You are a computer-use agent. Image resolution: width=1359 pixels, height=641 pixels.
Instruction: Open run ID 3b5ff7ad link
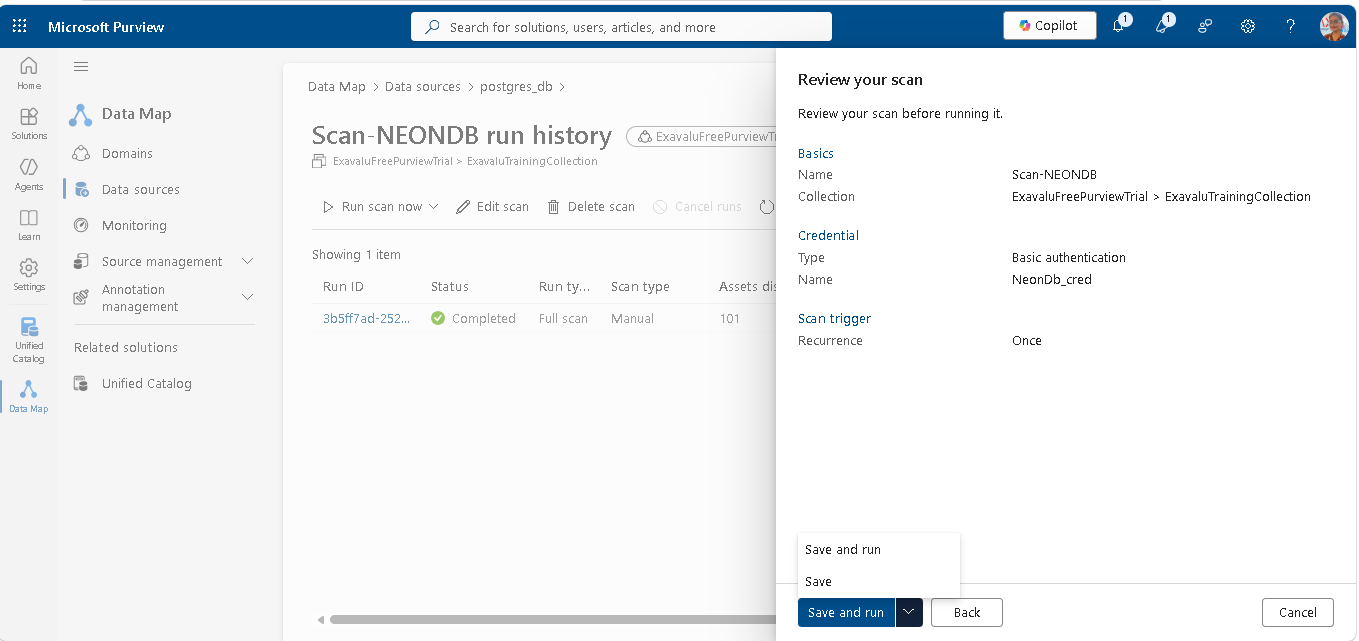coord(366,318)
